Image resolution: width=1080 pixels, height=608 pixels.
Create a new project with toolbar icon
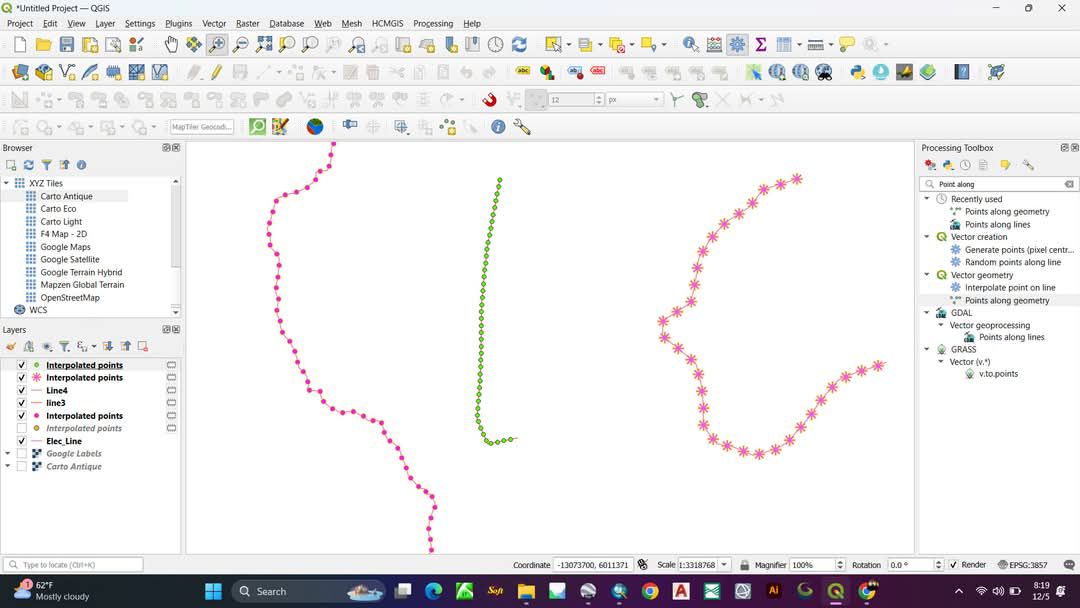20,45
